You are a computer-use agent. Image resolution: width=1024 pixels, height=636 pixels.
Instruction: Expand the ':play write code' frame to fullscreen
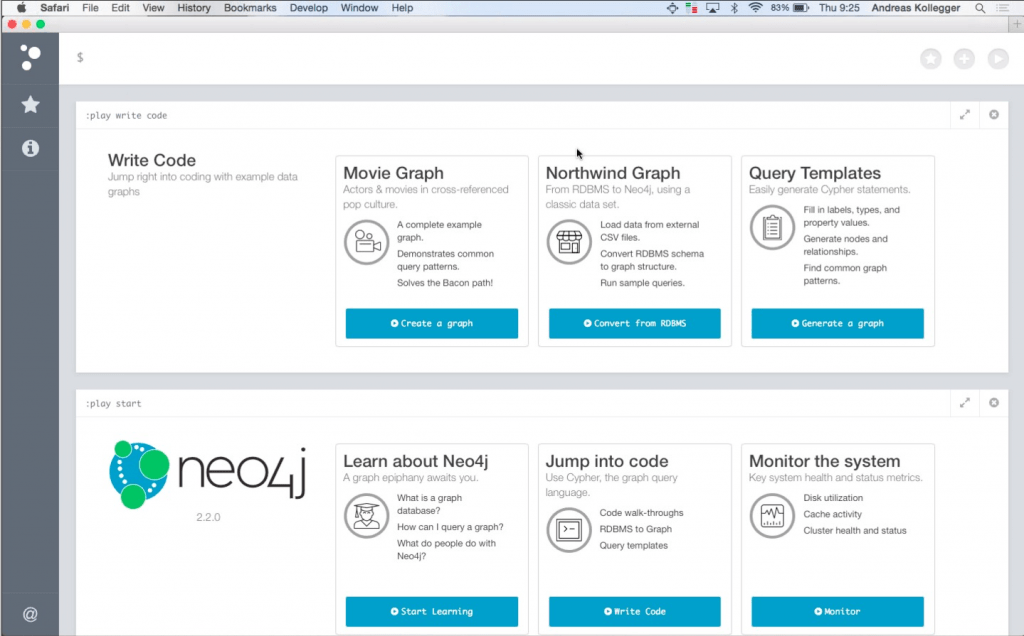coord(965,115)
